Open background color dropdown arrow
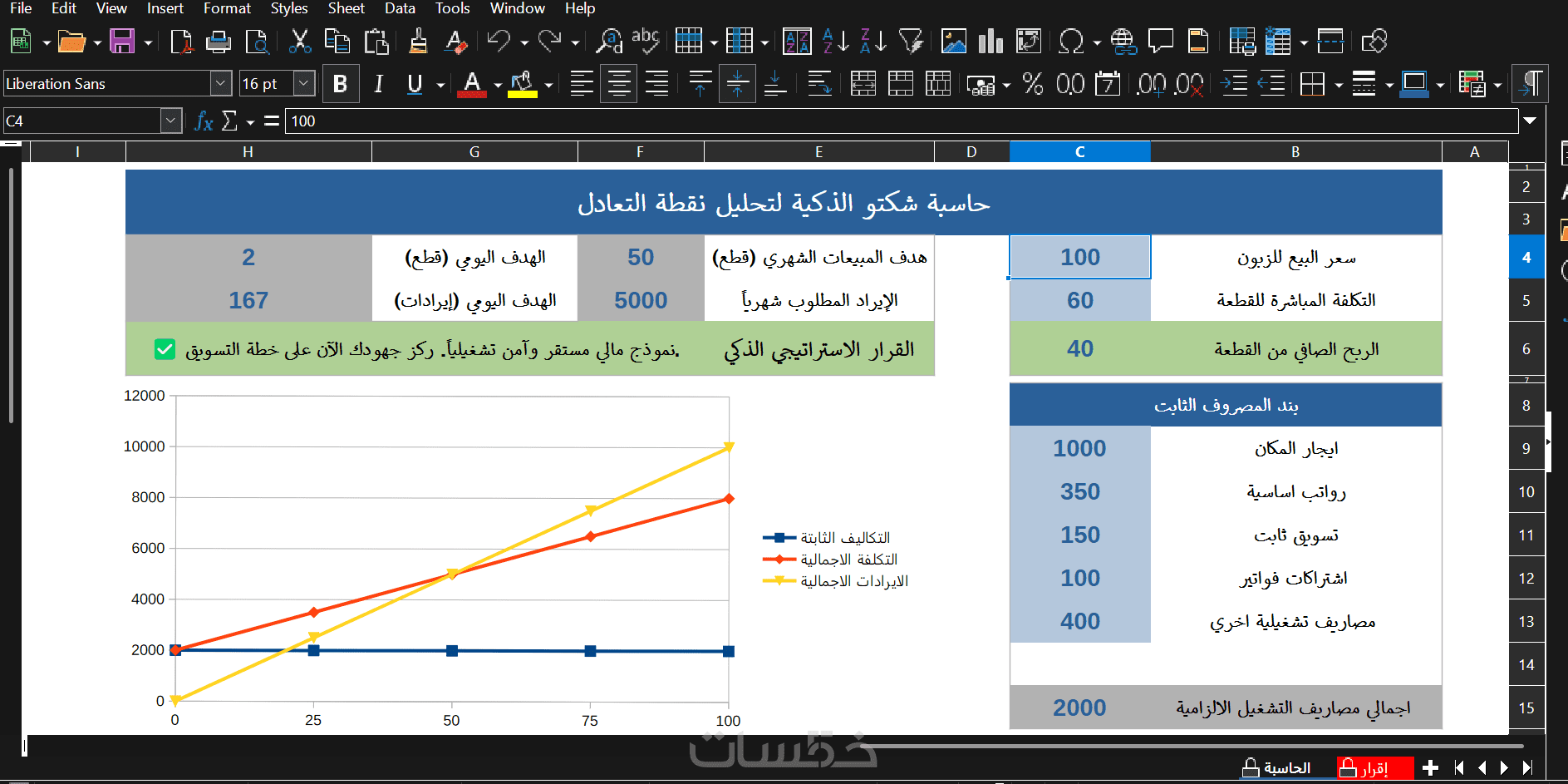This screenshot has height=784, width=1568. click(548, 84)
